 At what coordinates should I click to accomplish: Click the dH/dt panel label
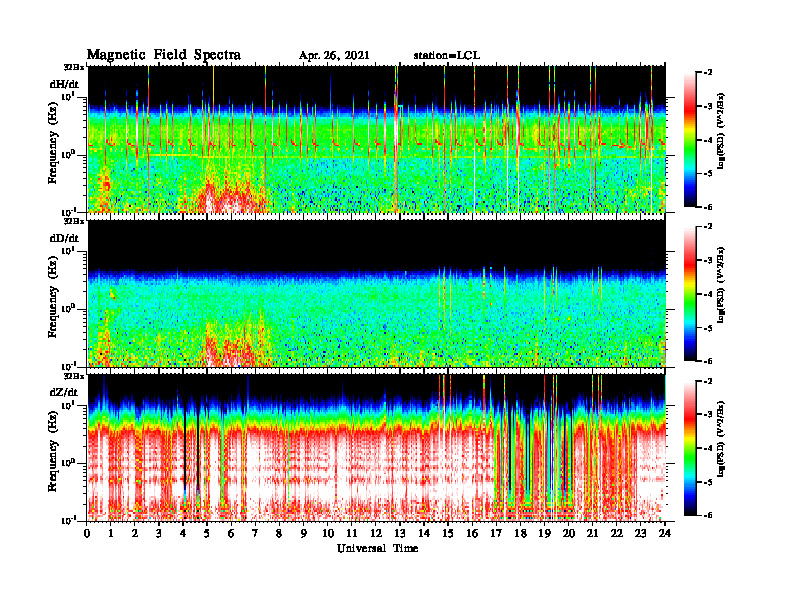pyautogui.click(x=64, y=84)
